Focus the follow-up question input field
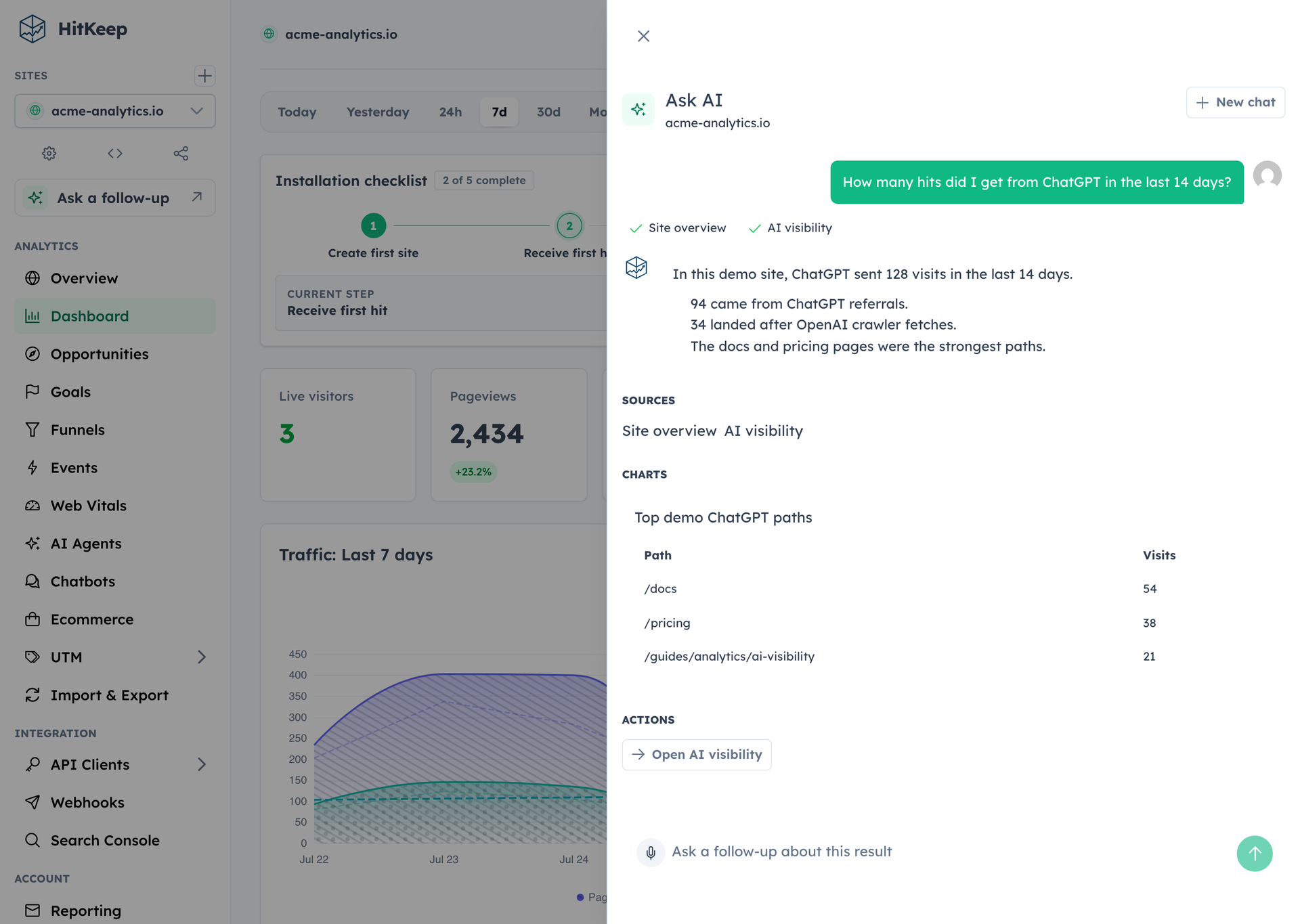The image size is (1300, 924). coord(948,852)
